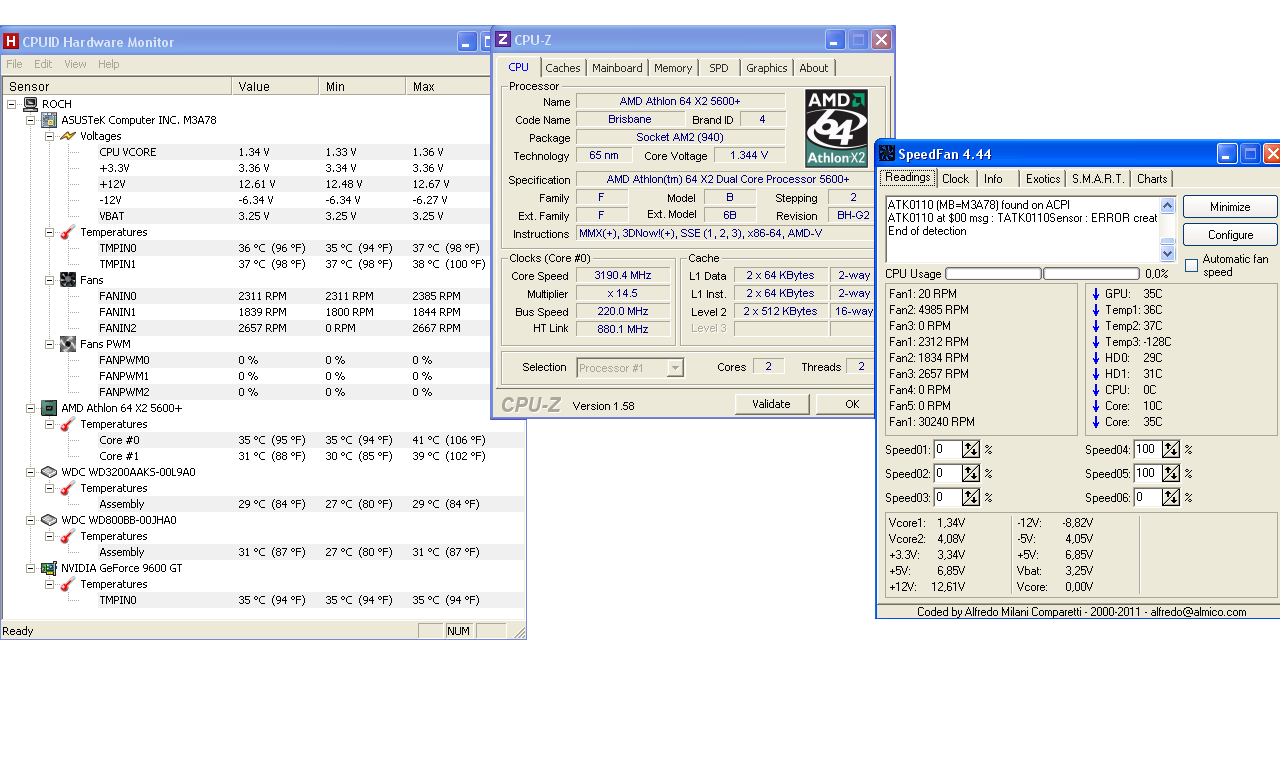Select the CPU VCORE voltage row

(263, 152)
